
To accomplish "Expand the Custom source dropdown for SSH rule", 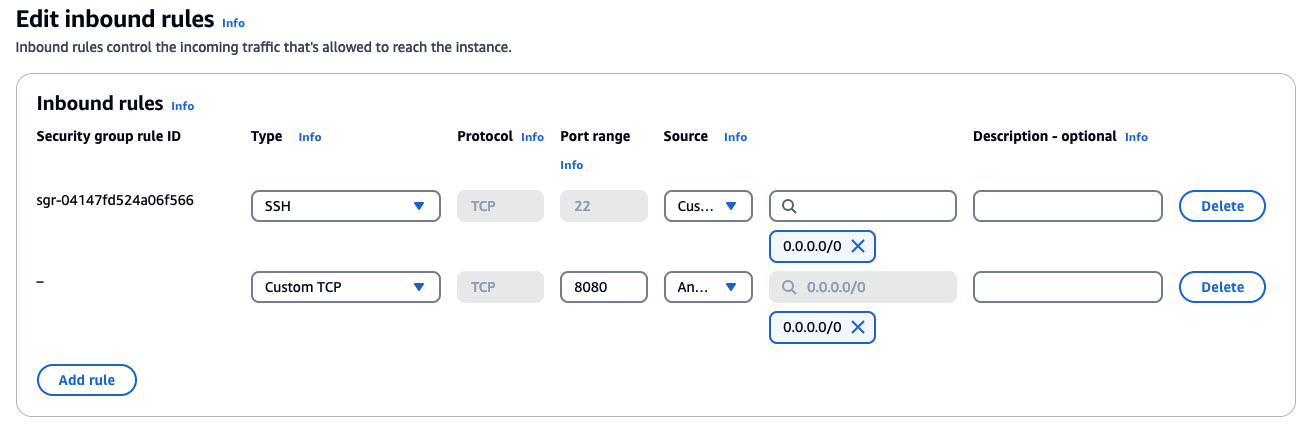I will (707, 206).
